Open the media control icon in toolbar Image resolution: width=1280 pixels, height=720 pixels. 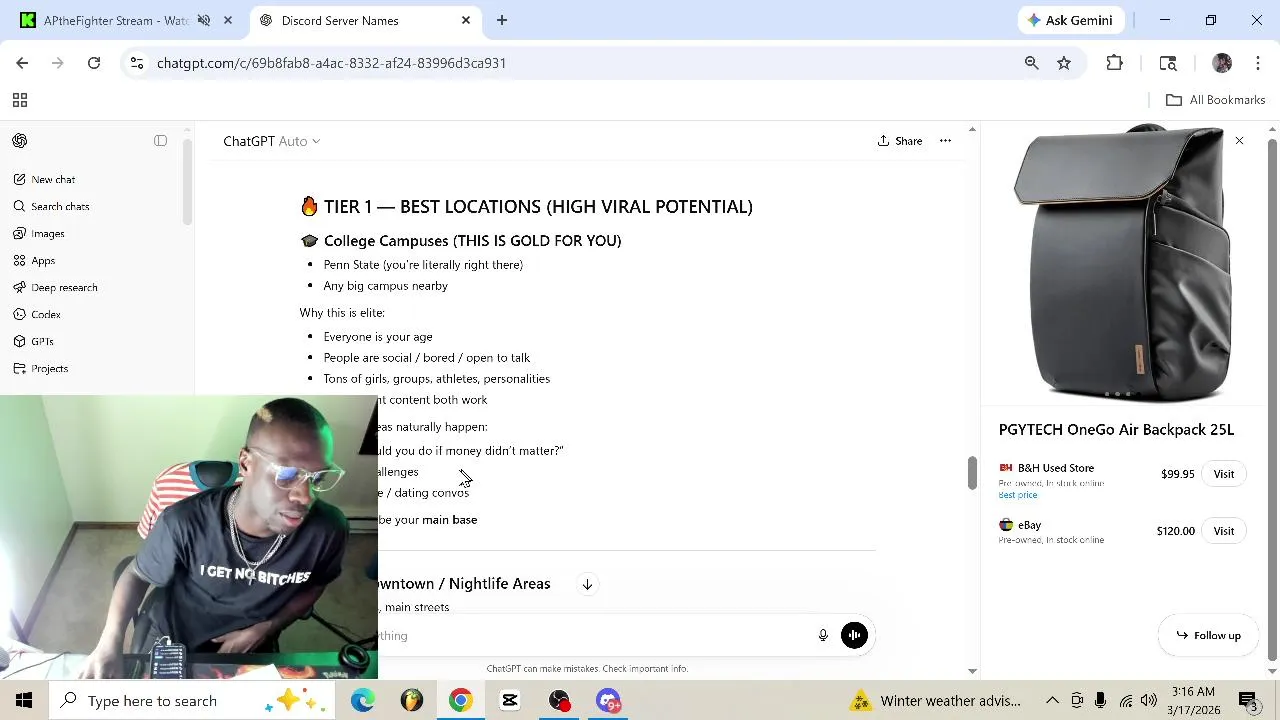click(x=1168, y=63)
